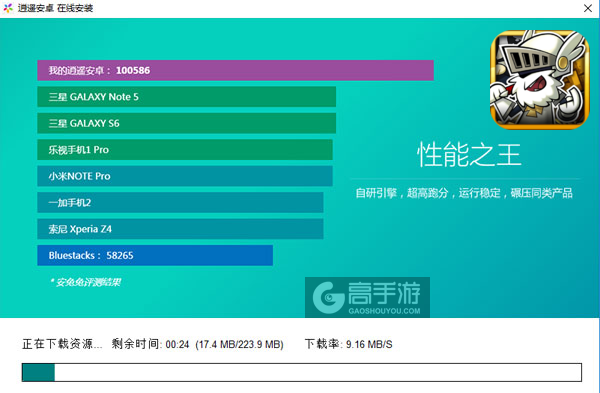Click the 性能之王 heading text
Viewport: 600px width, 393px height.
pyautogui.click(x=469, y=155)
